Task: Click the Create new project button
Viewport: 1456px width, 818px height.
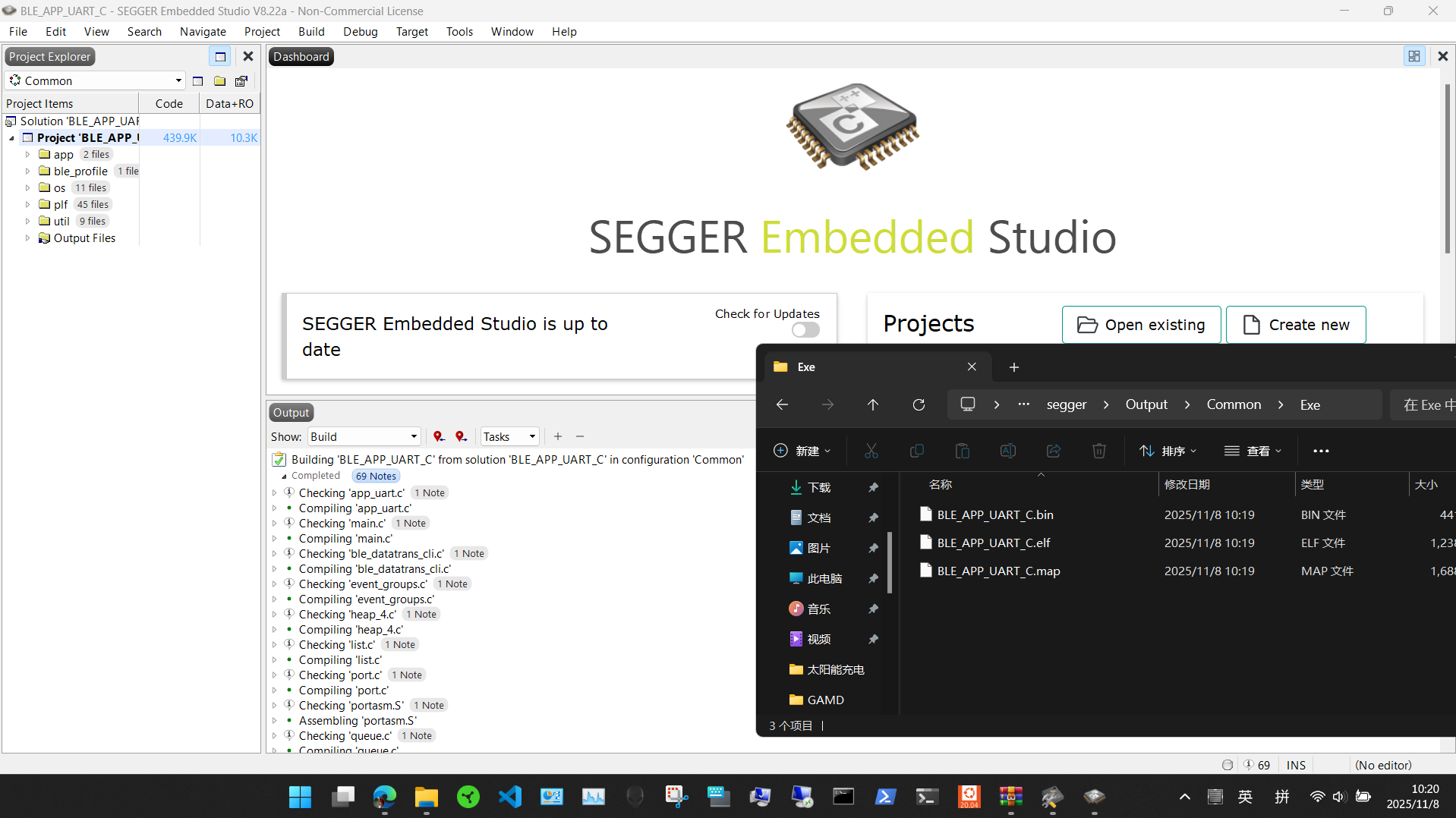Action: 1296,325
